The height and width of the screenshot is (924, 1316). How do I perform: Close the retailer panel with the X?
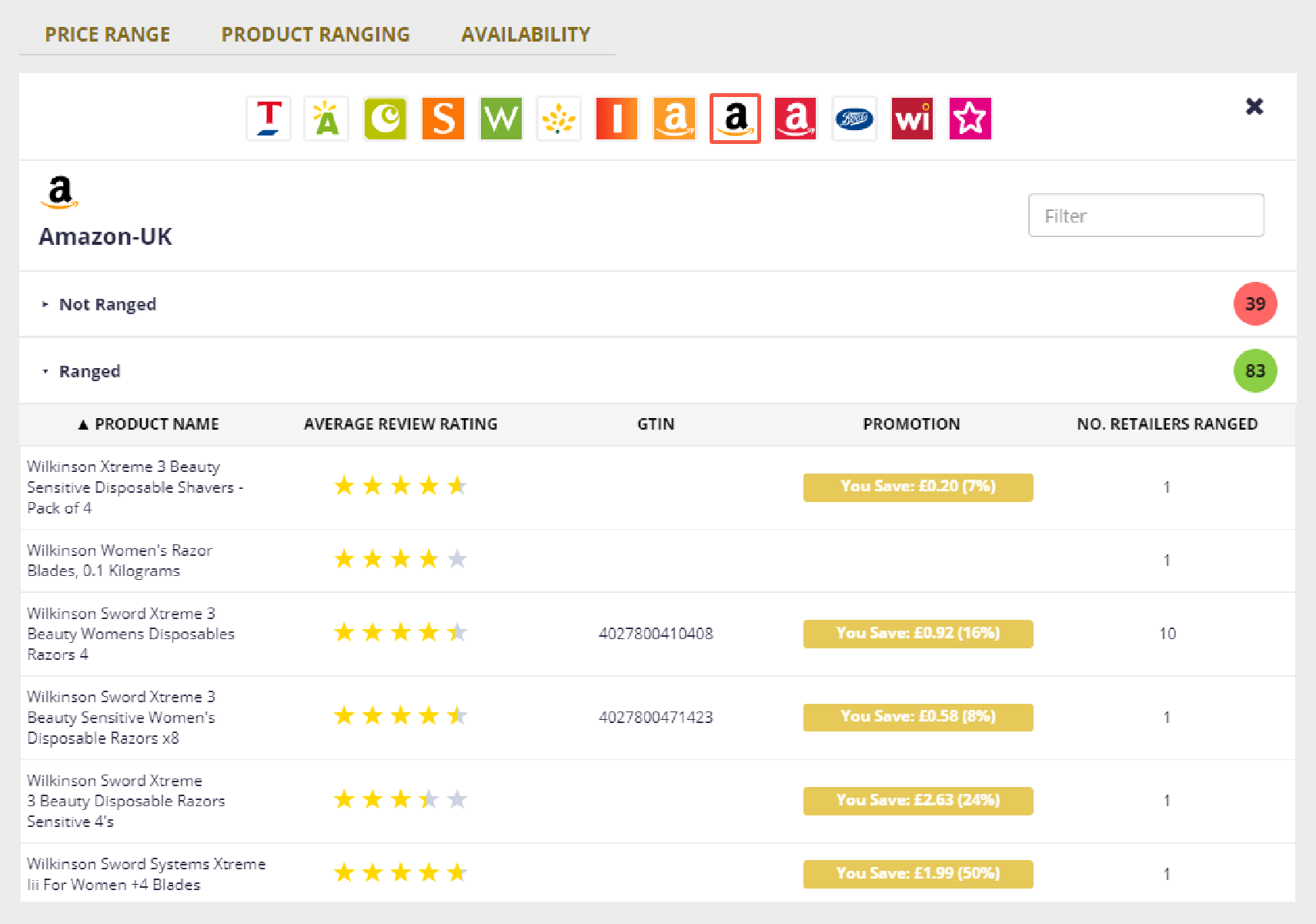[x=1254, y=106]
